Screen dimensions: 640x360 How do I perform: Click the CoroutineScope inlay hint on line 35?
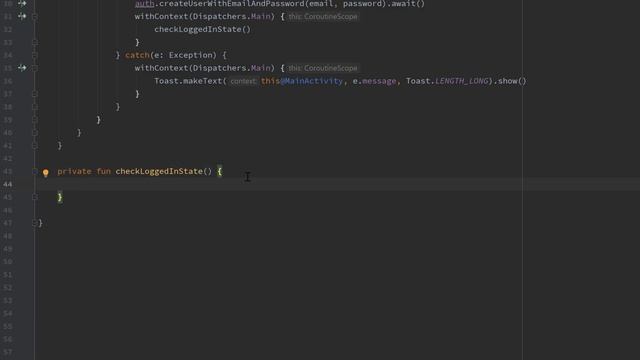tap(323, 68)
